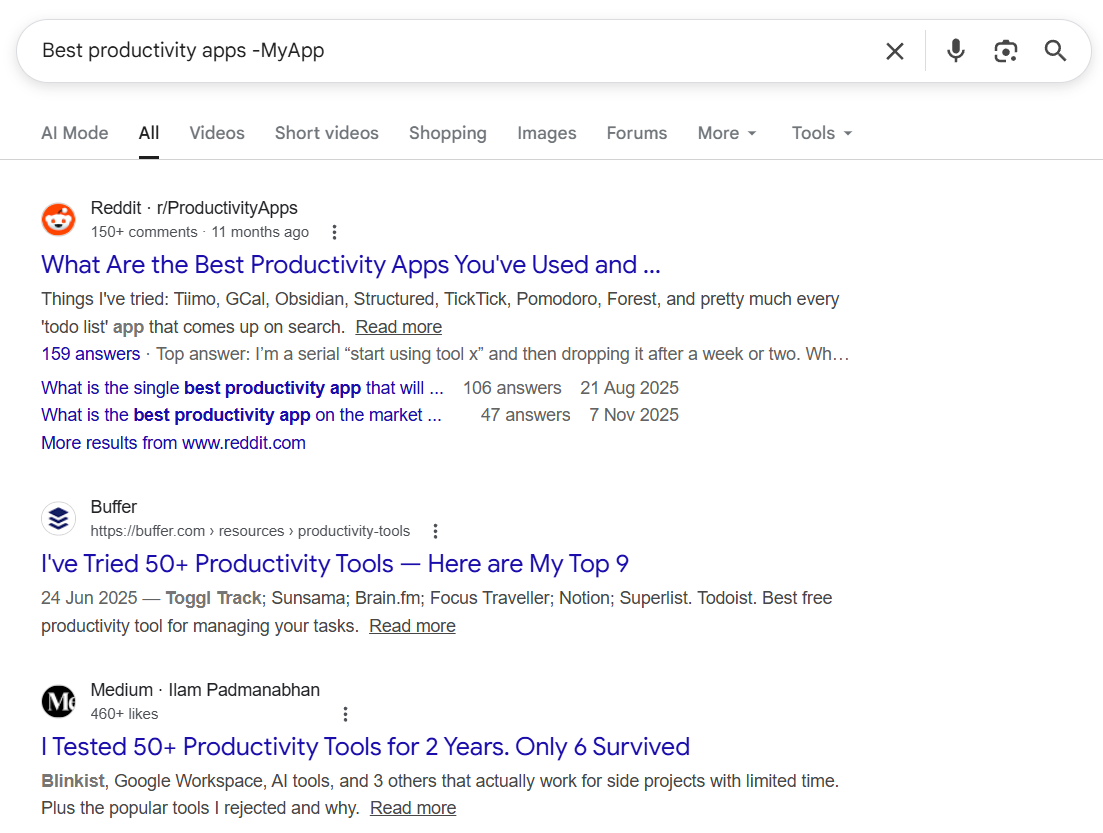Click the Medium logo icon
Screen dimensions: 1103x833
[58, 701]
